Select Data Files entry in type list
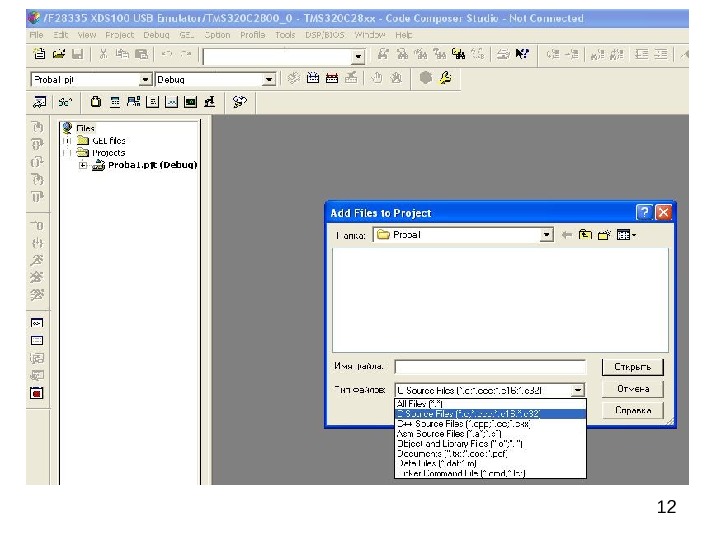Screen dimensions: 720x540 click(490, 464)
